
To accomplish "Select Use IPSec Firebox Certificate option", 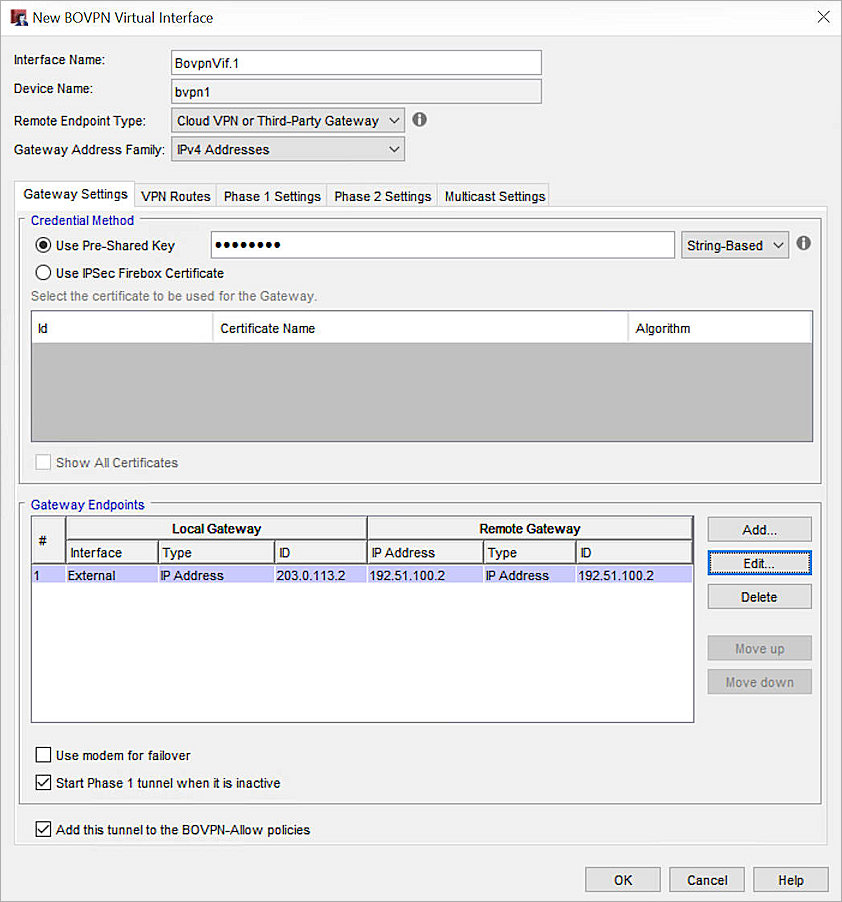I will pyautogui.click(x=43, y=273).
